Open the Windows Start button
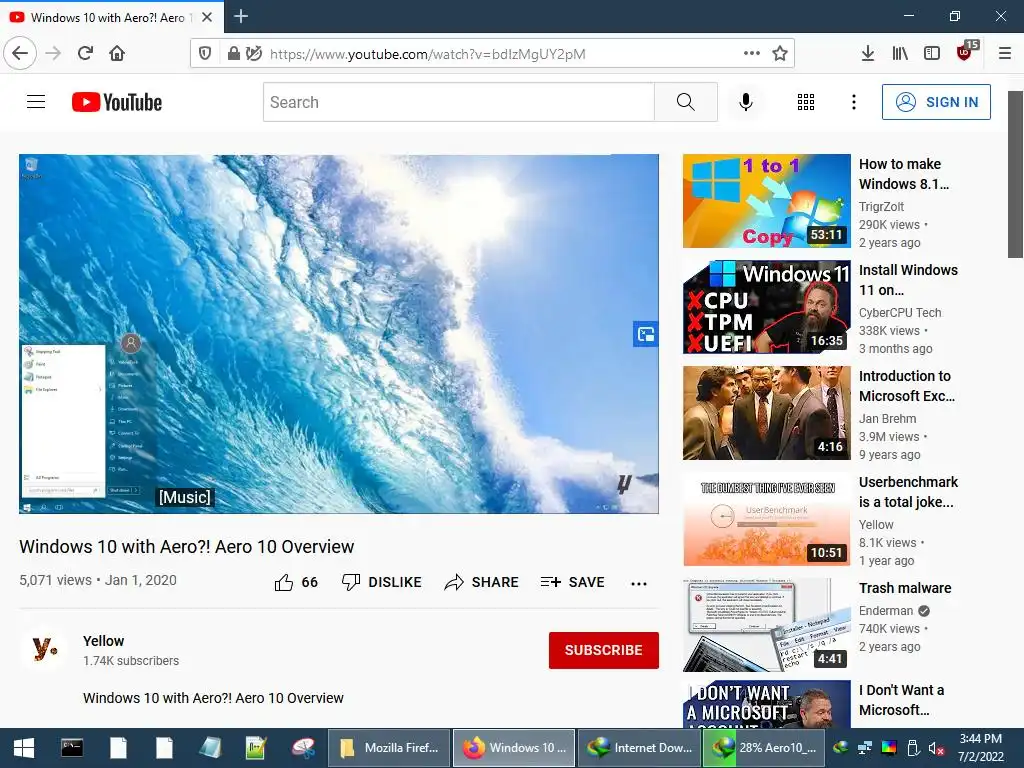 (x=24, y=748)
